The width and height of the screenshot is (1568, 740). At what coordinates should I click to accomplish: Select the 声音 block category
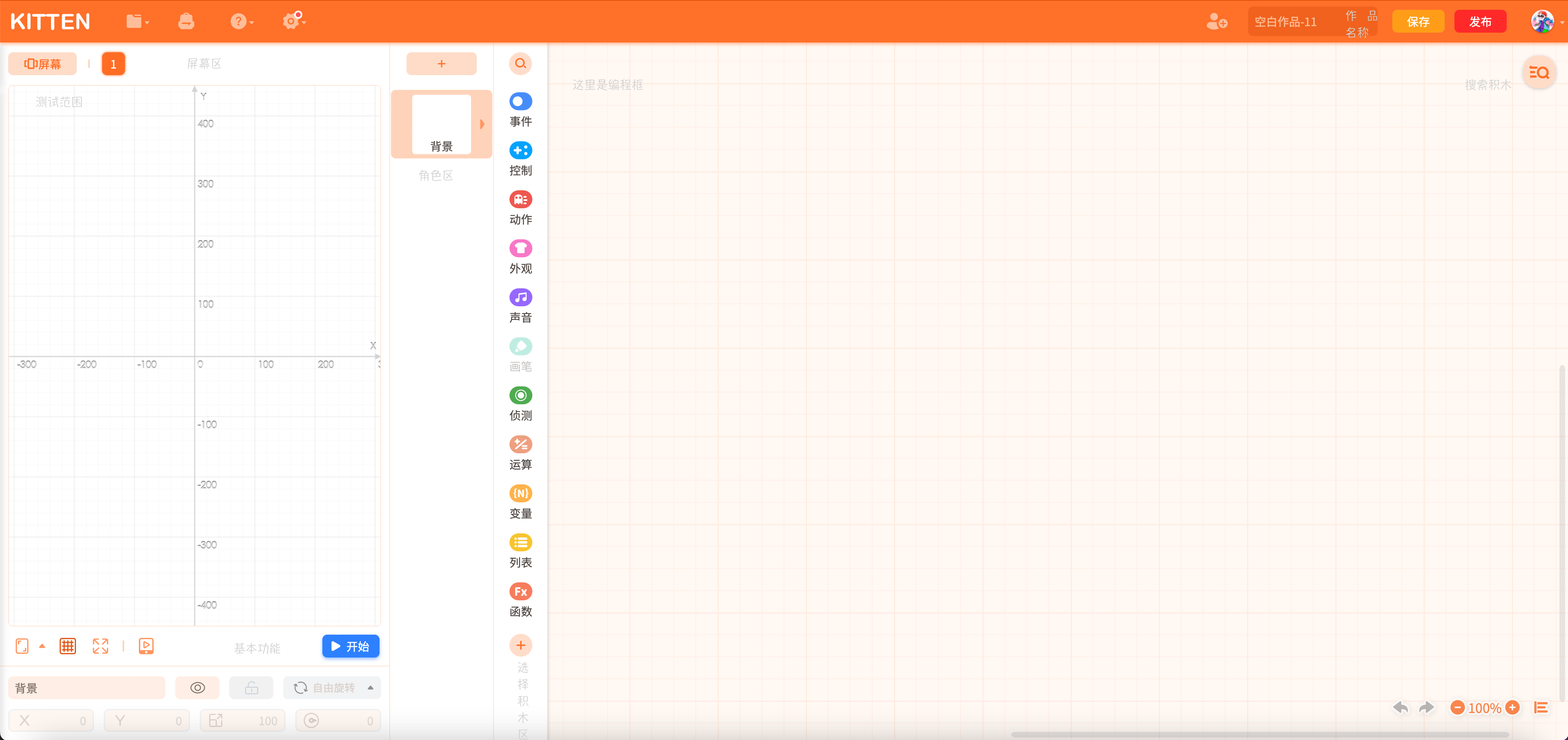(x=520, y=305)
